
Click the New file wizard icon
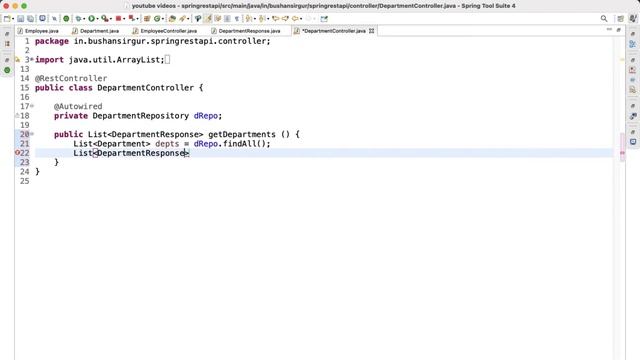(x=7, y=18)
